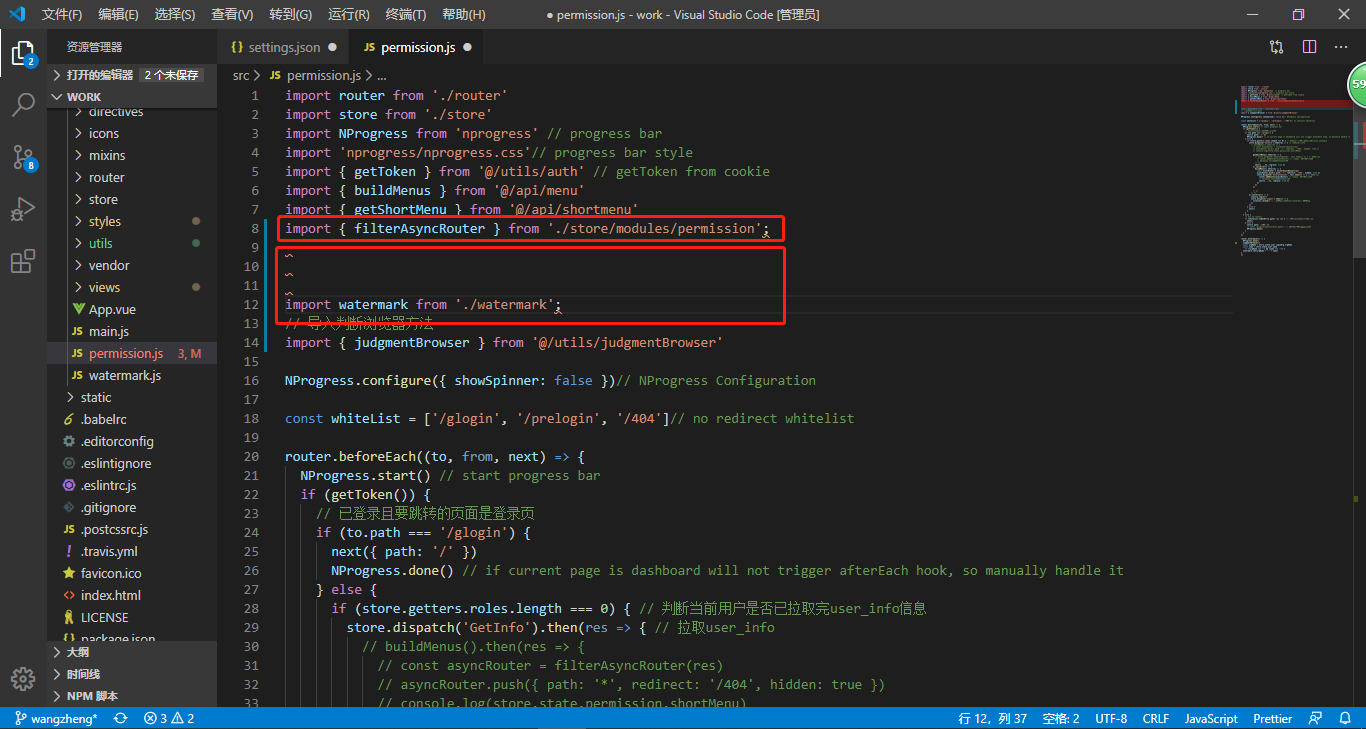This screenshot has width=1366, height=729.
Task: Click the split editor icon
Action: point(1309,47)
